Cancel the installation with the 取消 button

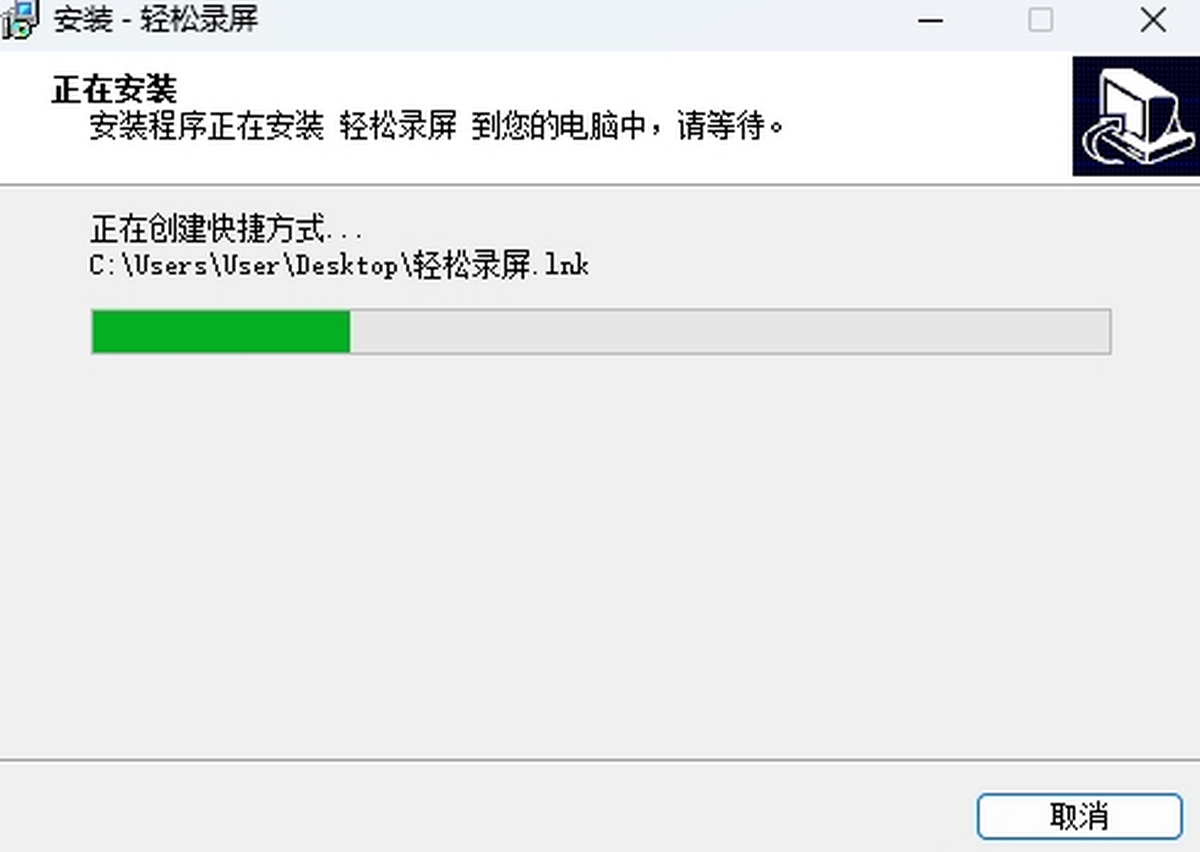pos(1079,816)
